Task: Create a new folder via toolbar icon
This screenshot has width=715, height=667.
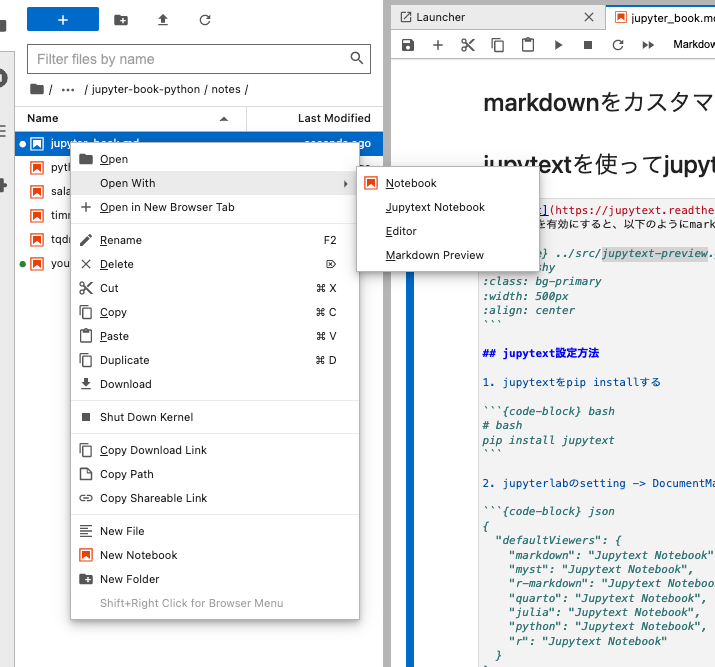Action: [121, 20]
